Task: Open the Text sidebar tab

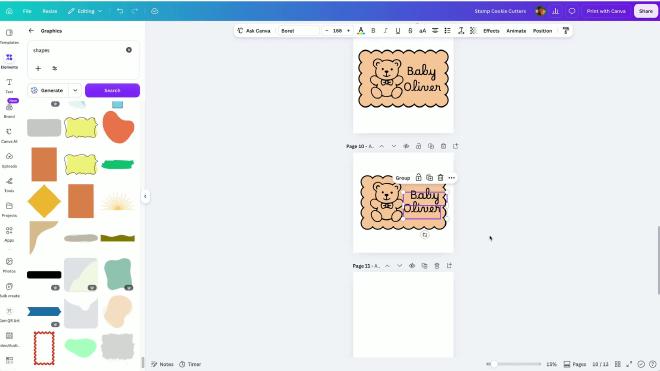Action: (9, 85)
